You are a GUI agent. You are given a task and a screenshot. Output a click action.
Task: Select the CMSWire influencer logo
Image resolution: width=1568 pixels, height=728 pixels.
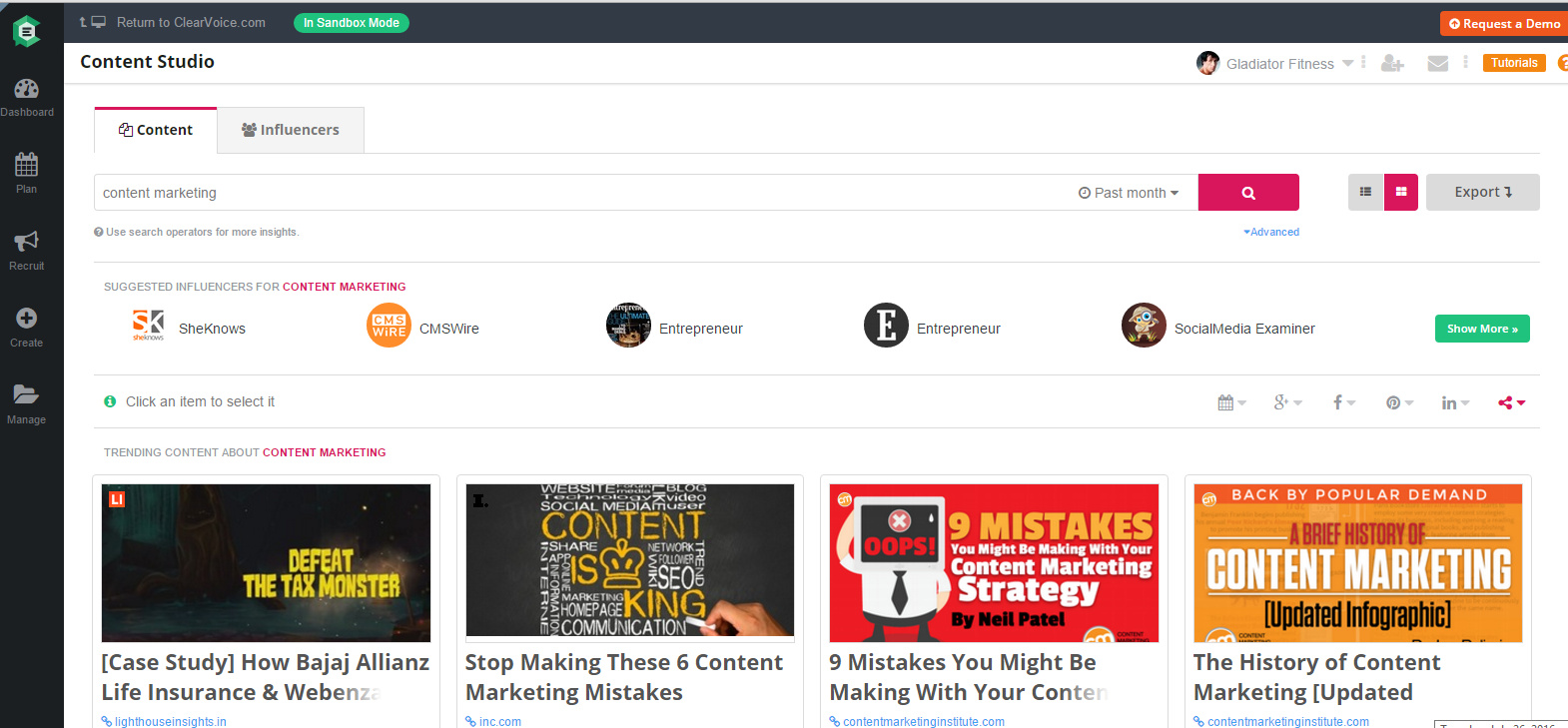[x=389, y=325]
